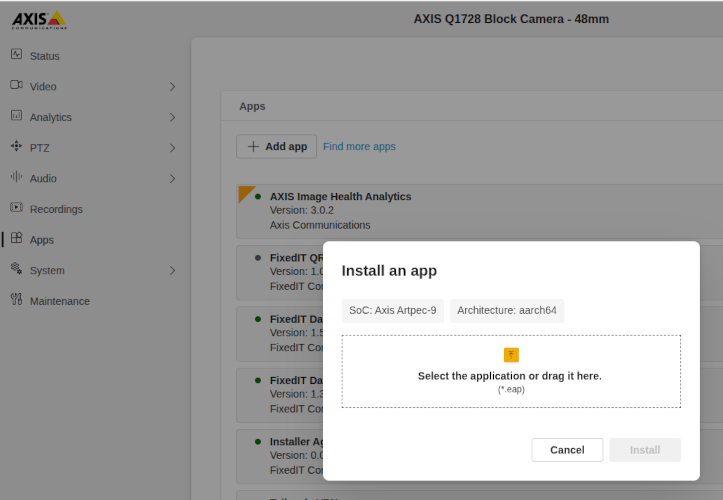Click the Axis Communications vendor text

pyautogui.click(x=320, y=225)
